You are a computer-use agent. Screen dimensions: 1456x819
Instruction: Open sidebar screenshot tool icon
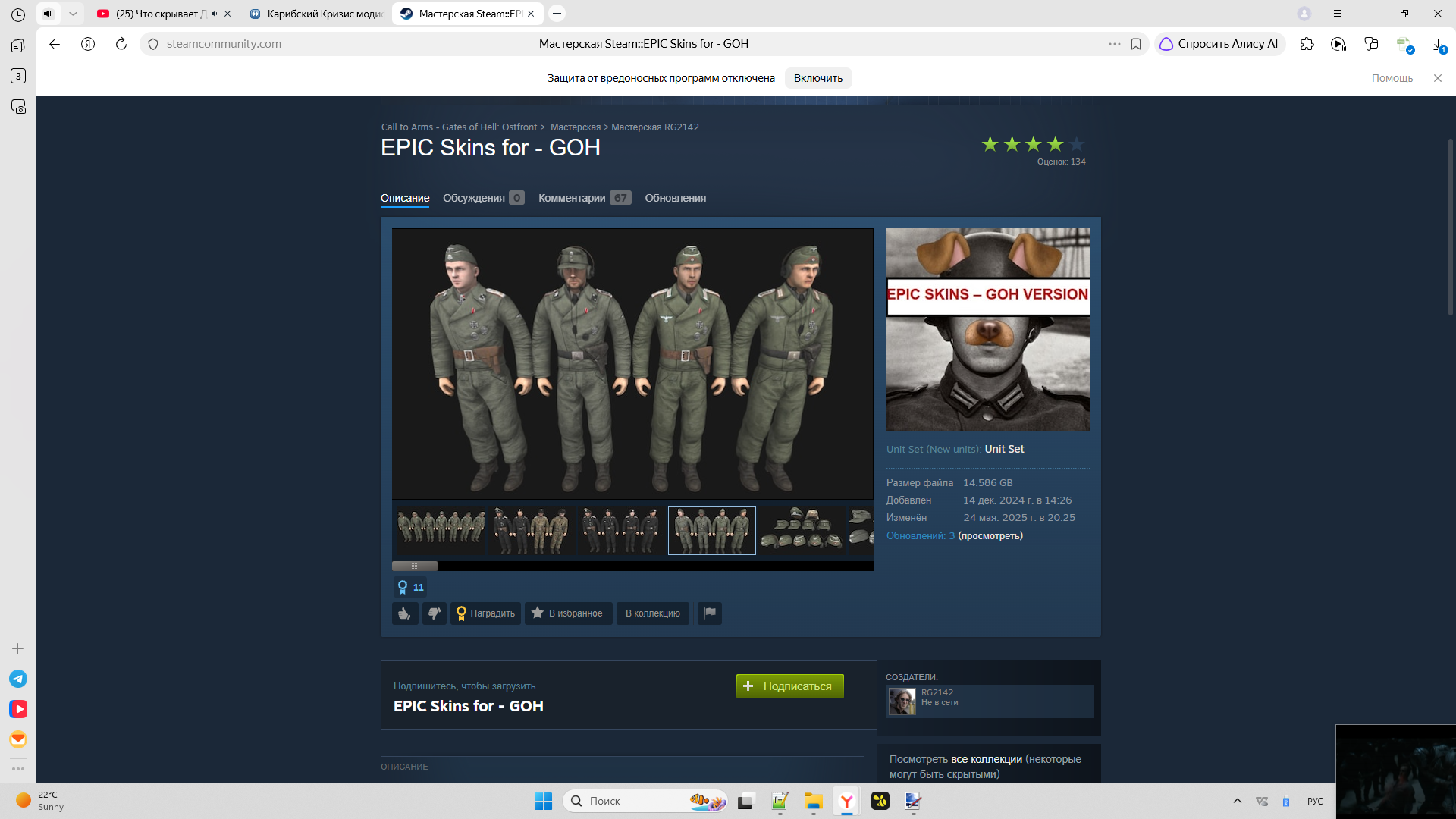click(18, 107)
